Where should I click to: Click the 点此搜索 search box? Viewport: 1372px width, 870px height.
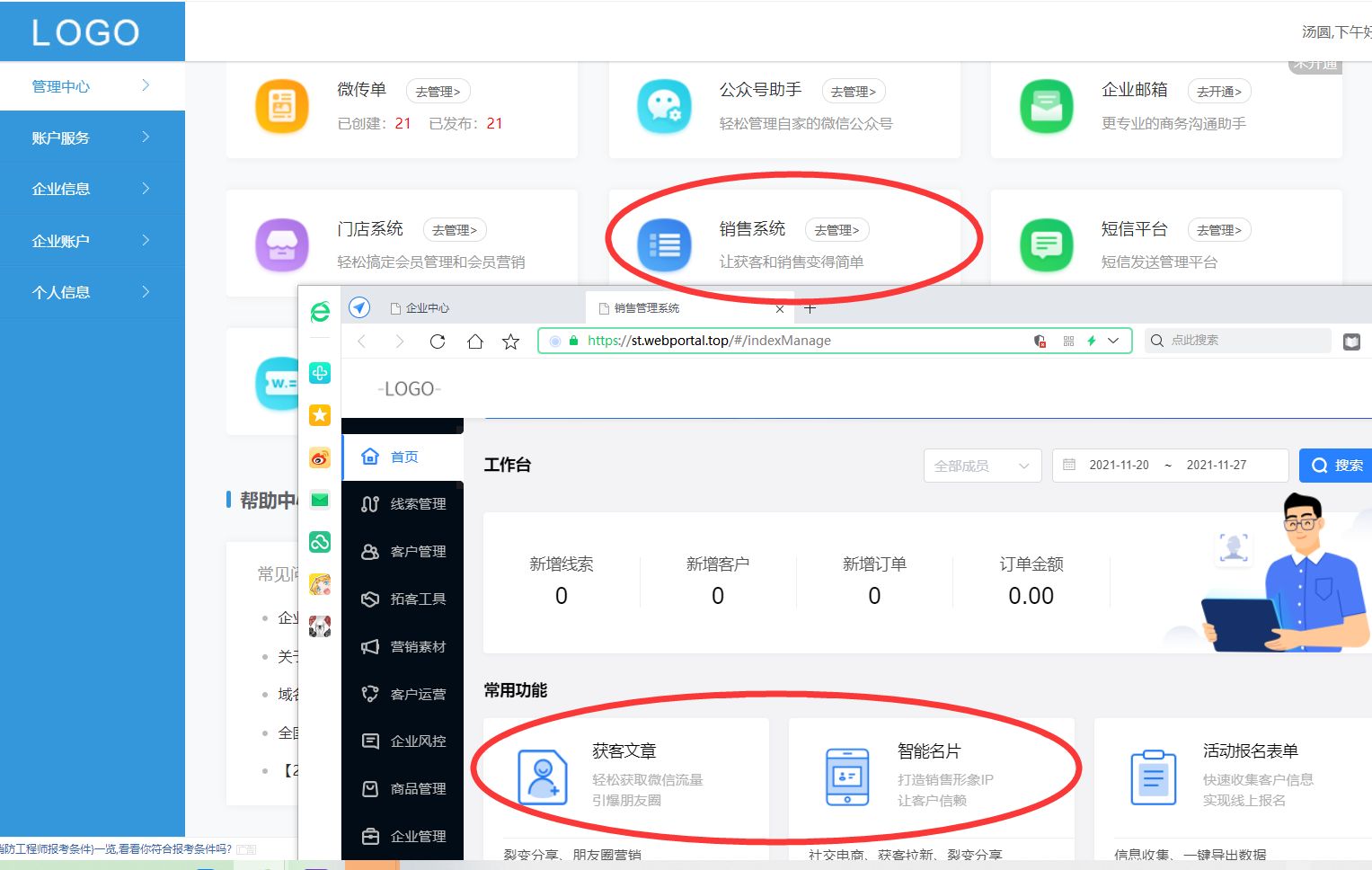click(1236, 341)
